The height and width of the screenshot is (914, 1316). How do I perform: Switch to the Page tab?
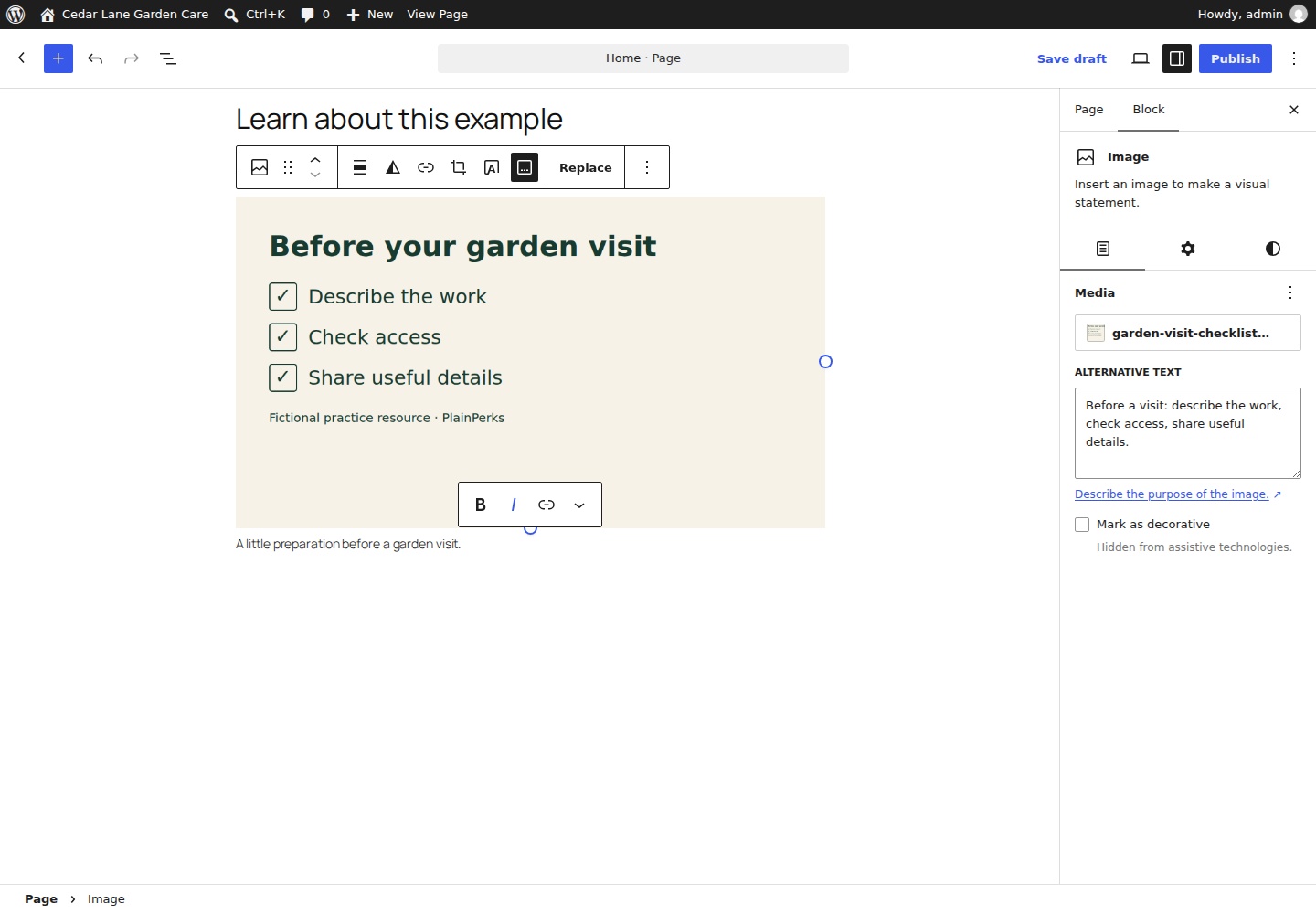coord(1088,110)
